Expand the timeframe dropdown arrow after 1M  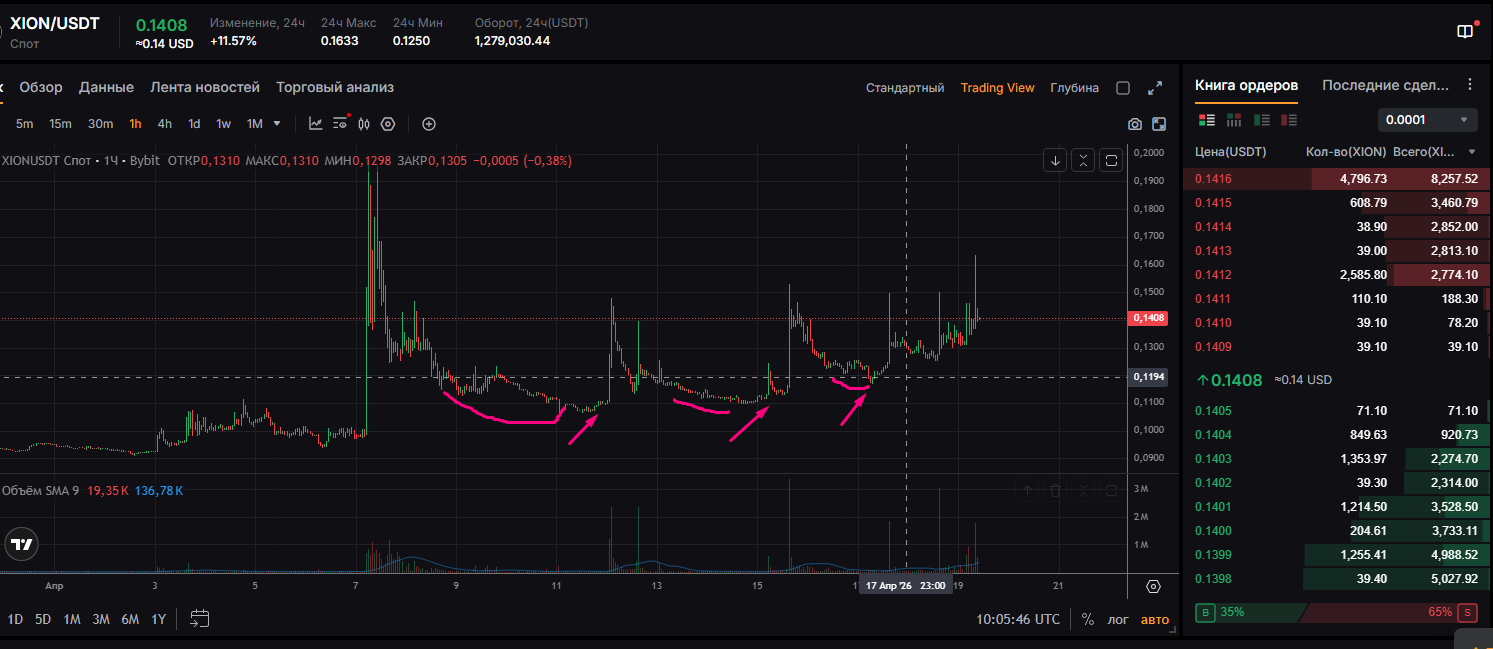(x=277, y=124)
